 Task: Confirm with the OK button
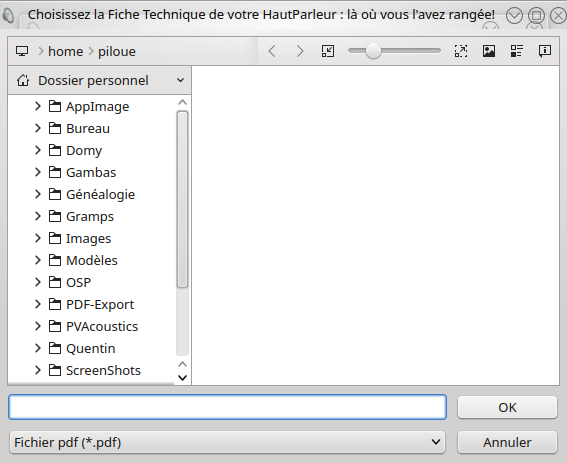click(x=507, y=407)
